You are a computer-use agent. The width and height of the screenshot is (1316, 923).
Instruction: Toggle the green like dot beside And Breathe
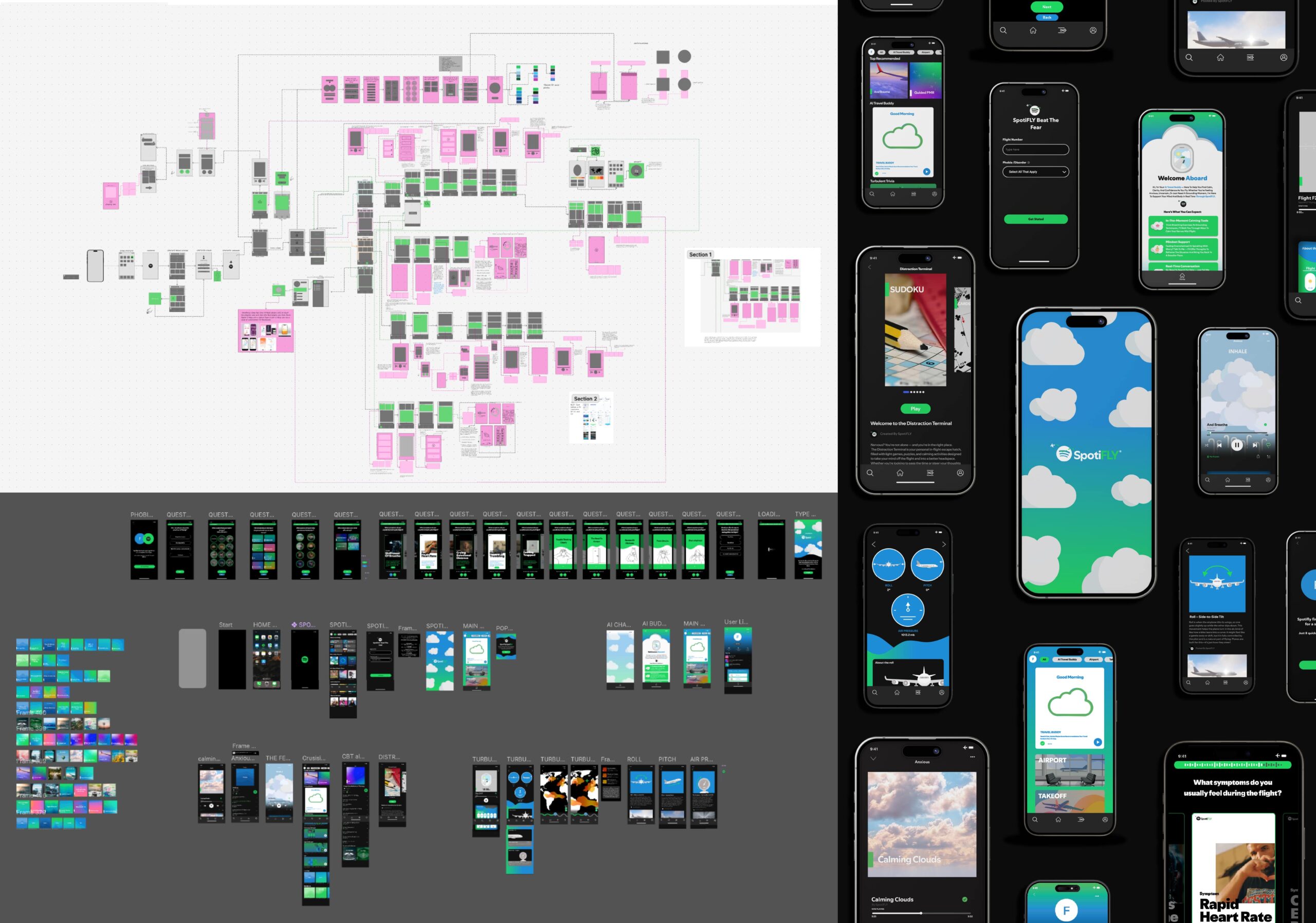[x=1265, y=425]
